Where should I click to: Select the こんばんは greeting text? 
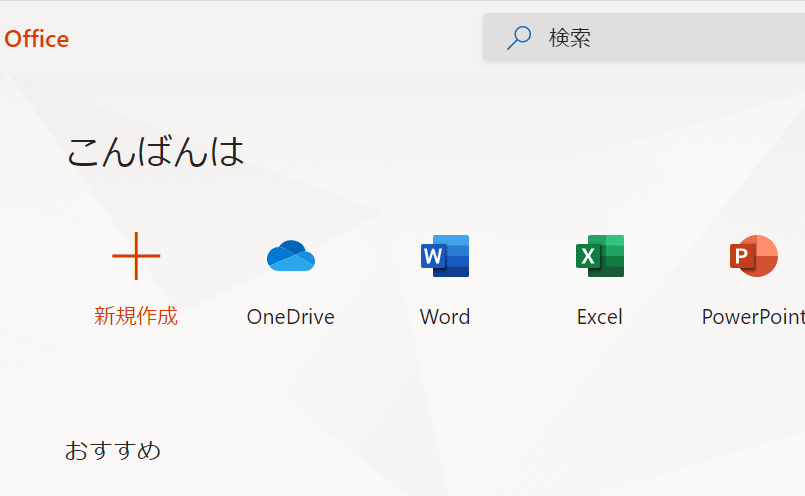(x=156, y=152)
